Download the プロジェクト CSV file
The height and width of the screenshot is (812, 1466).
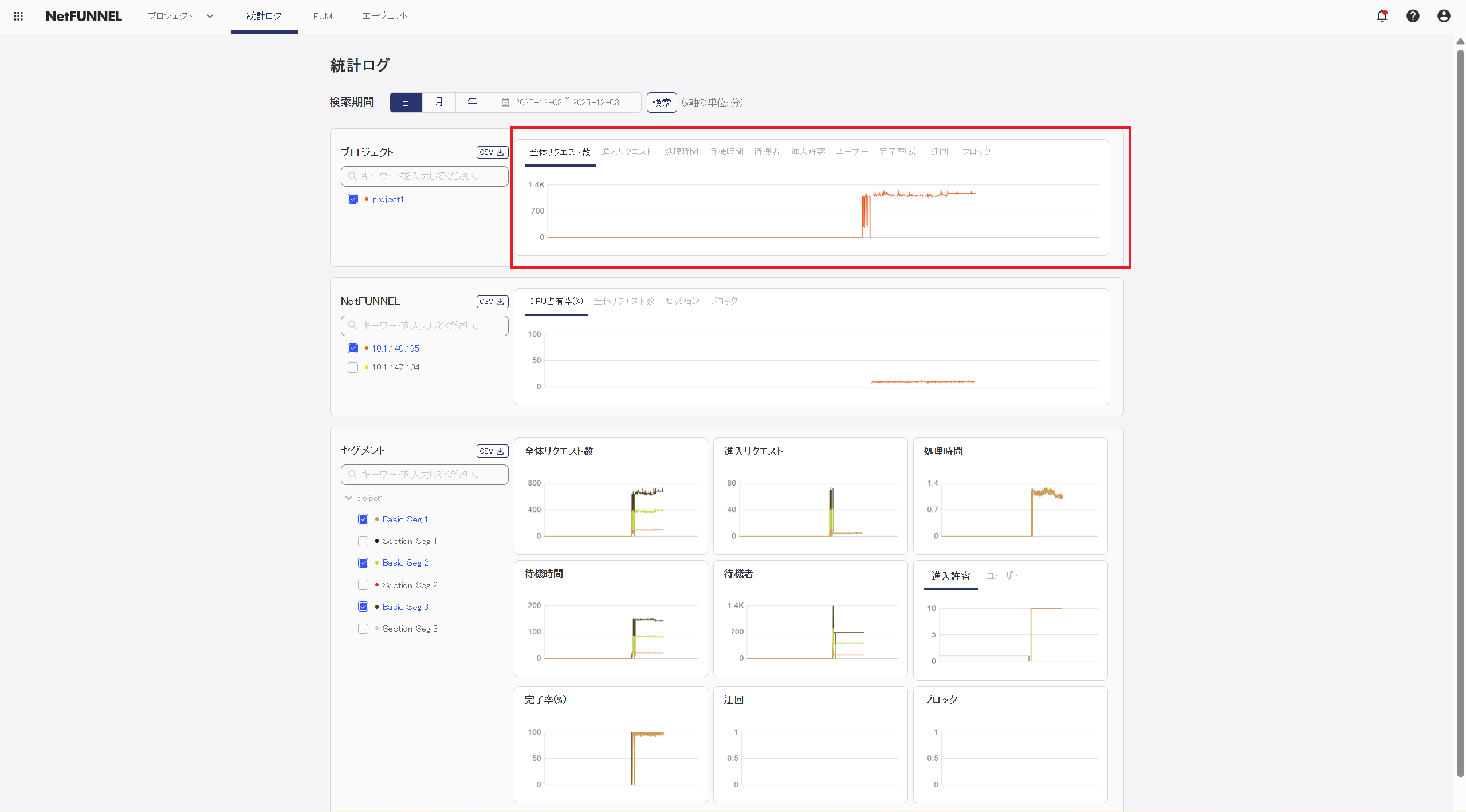(x=492, y=152)
